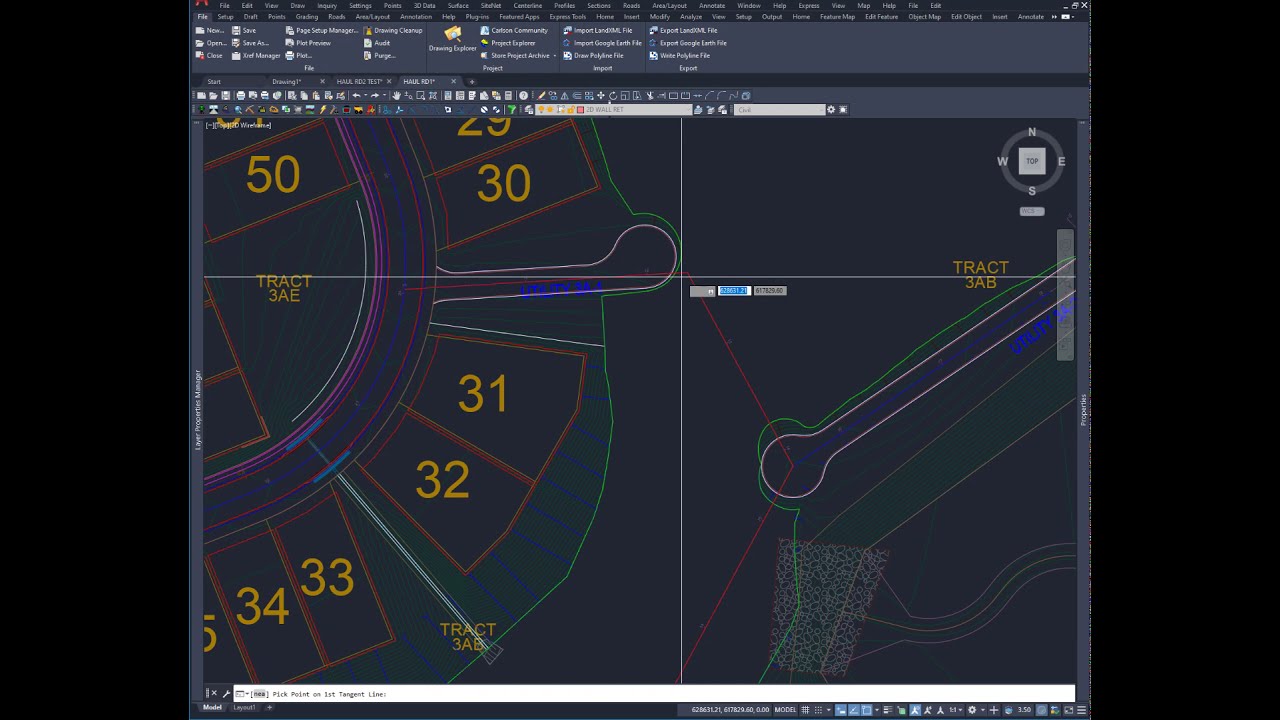Open Carlson Community
Image resolution: width=1280 pixels, height=720 pixels.
click(x=514, y=31)
